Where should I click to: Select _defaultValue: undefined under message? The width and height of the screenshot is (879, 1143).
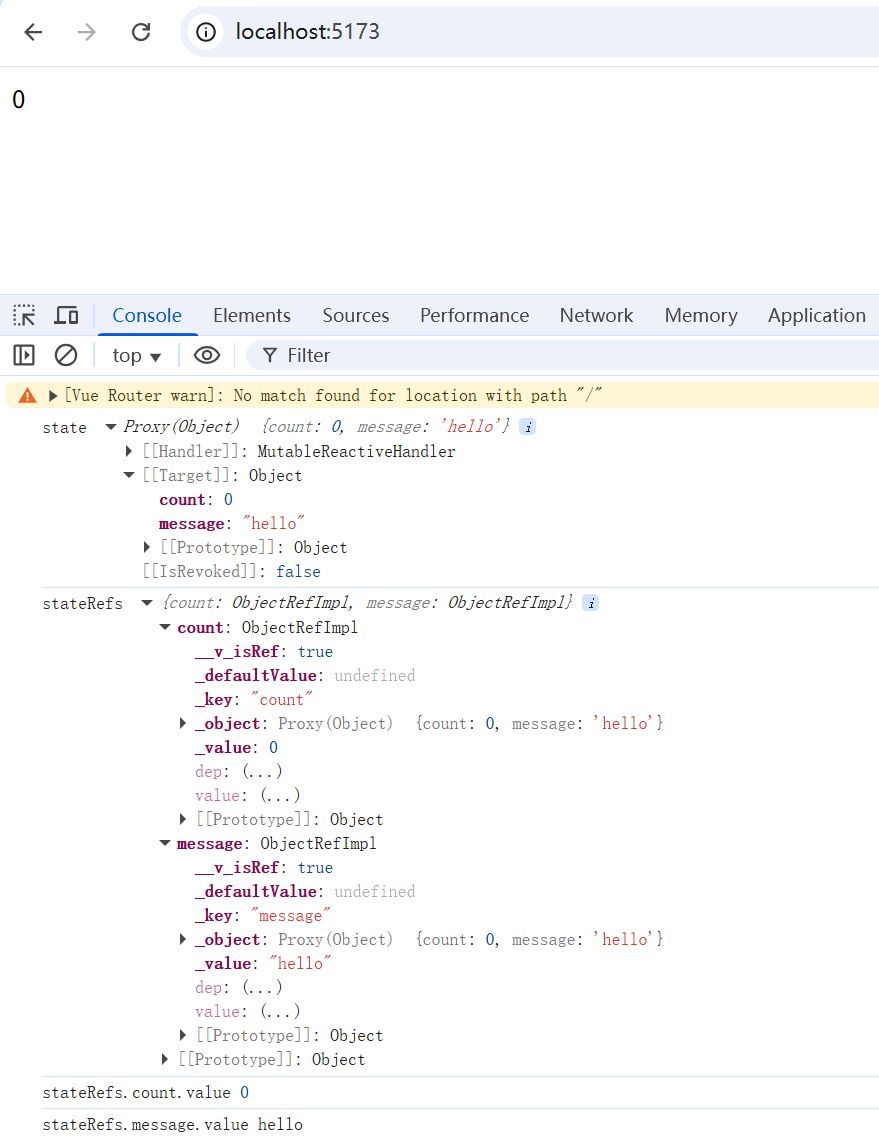tap(305, 892)
